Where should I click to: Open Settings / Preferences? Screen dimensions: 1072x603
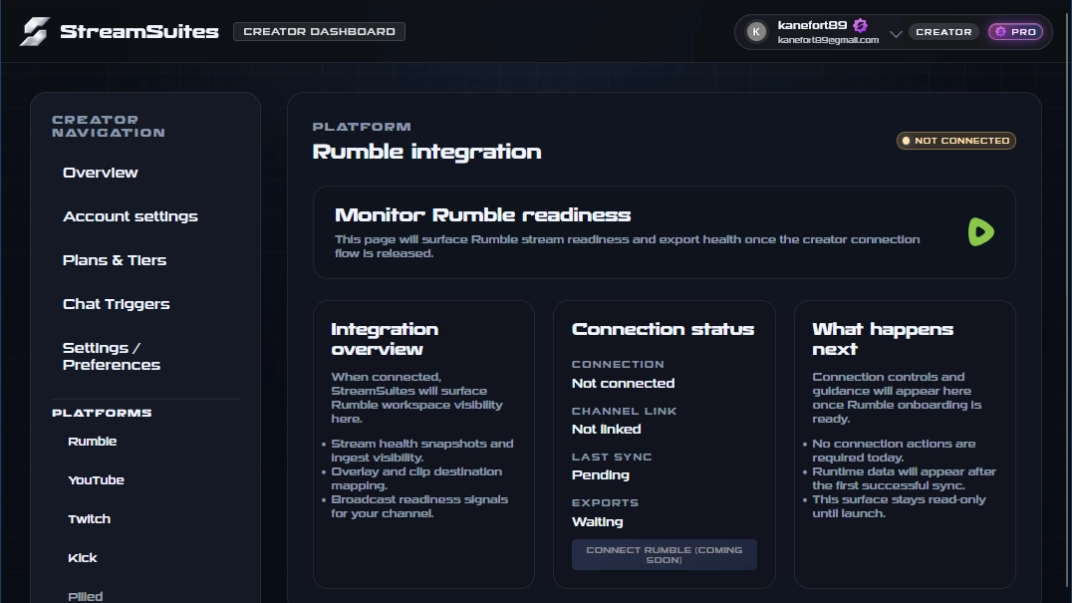111,356
